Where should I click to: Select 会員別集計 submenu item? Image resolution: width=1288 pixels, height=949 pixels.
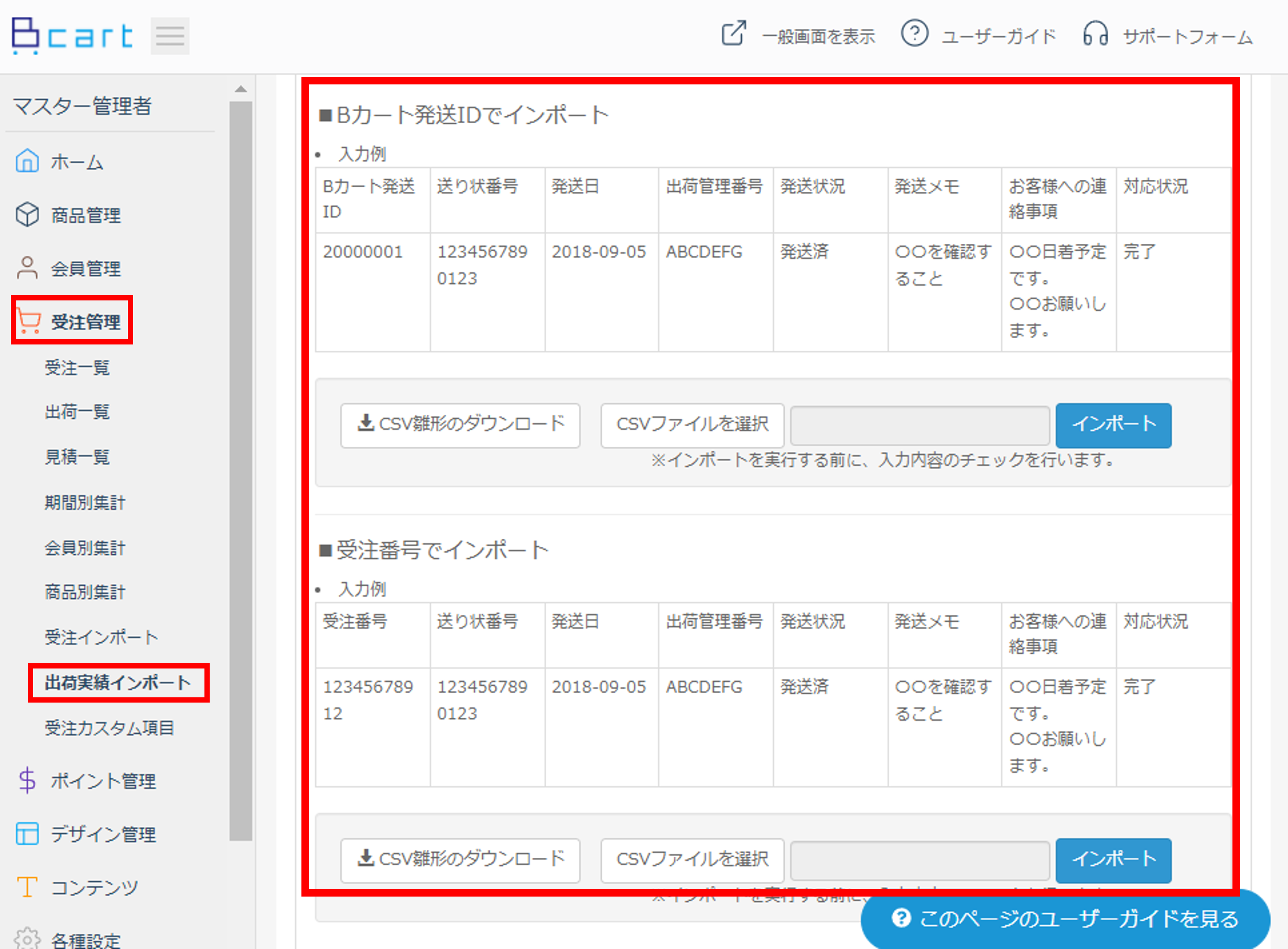coord(85,547)
